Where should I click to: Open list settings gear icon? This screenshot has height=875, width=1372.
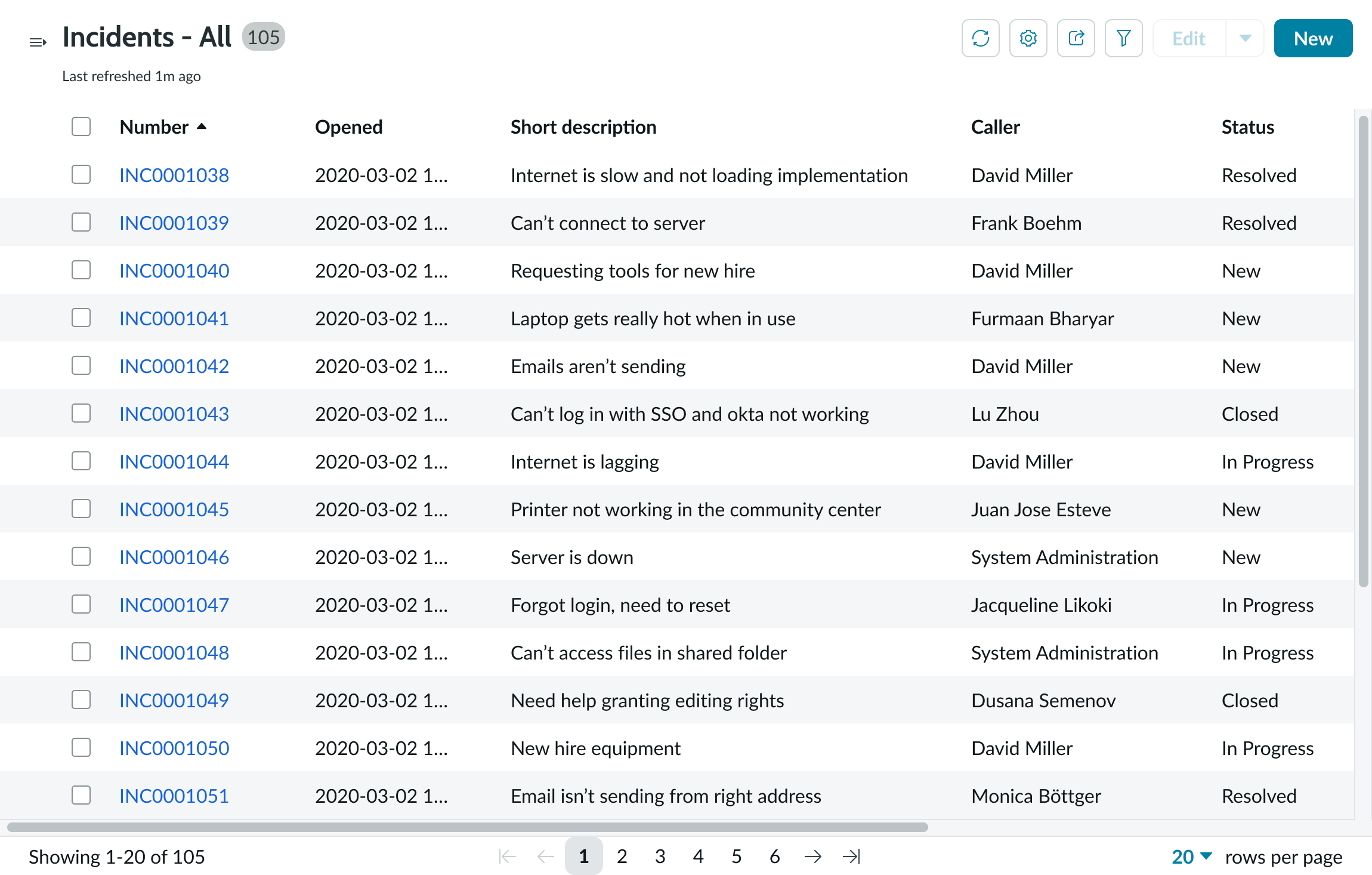[x=1028, y=38]
